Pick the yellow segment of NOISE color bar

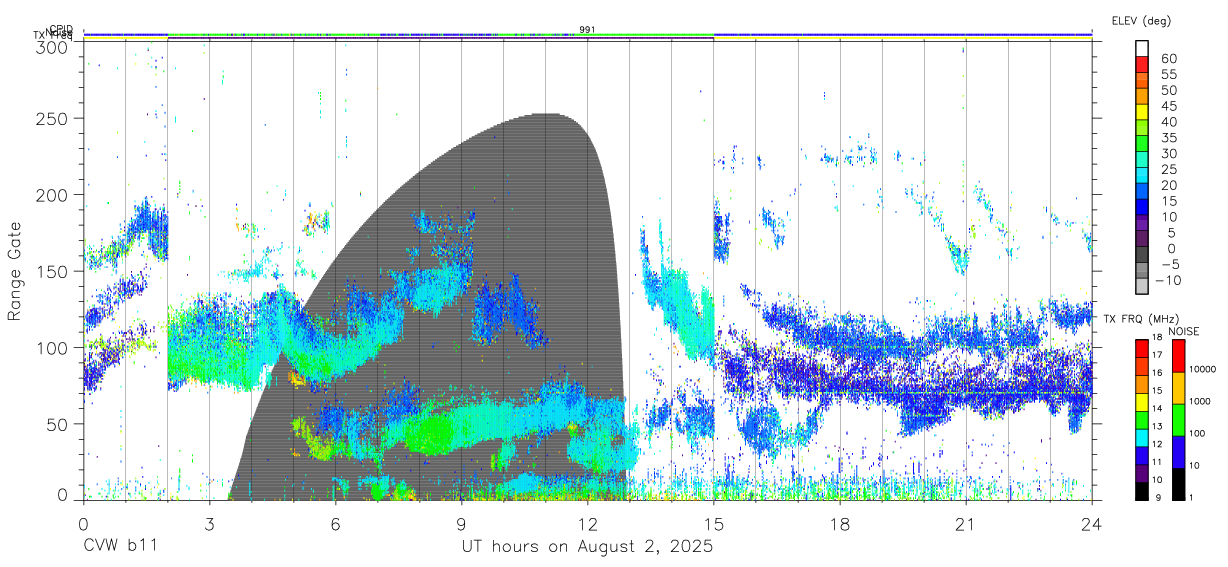1178,388
